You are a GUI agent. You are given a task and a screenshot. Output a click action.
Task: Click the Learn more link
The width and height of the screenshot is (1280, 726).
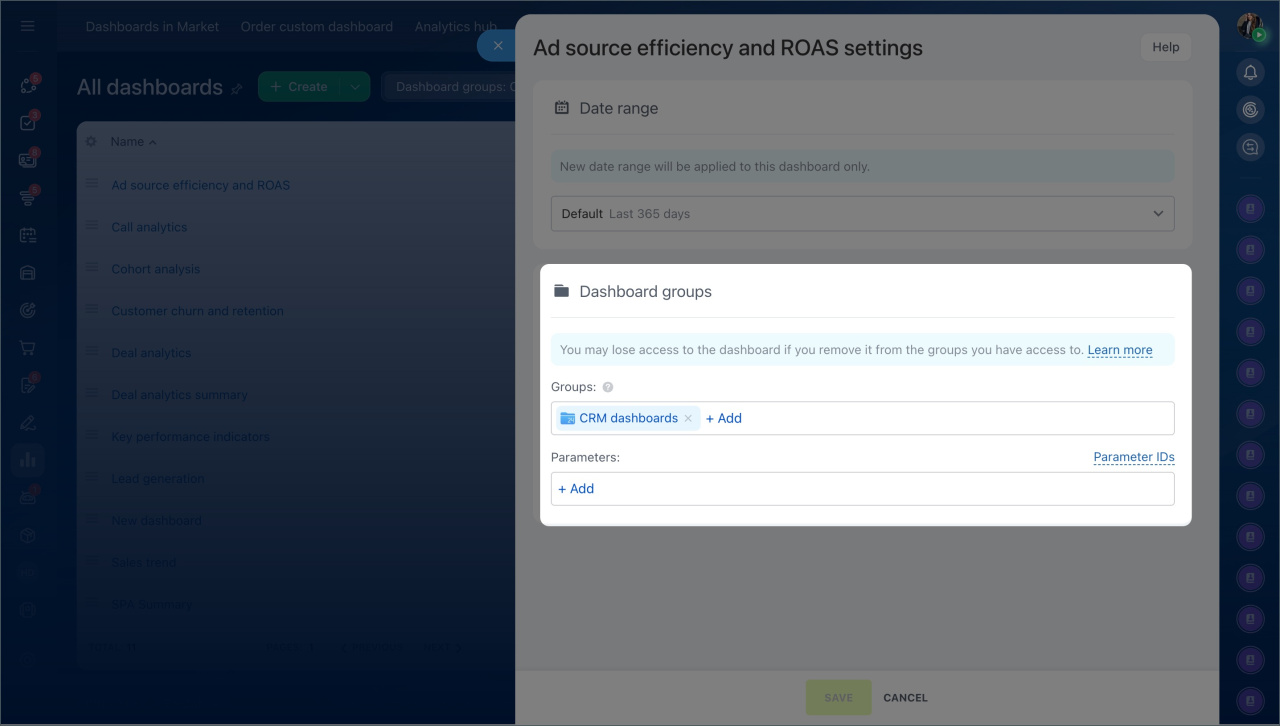pos(1119,350)
